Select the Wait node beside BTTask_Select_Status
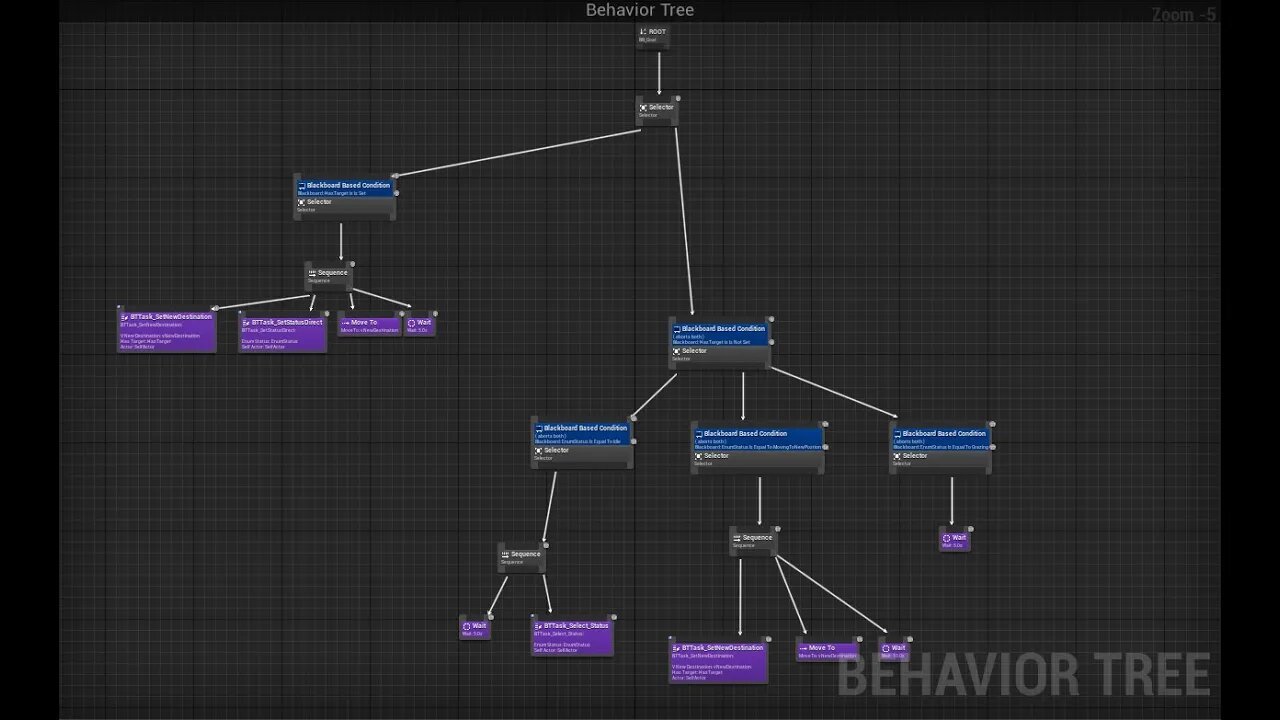This screenshot has height=720, width=1280. (475, 629)
